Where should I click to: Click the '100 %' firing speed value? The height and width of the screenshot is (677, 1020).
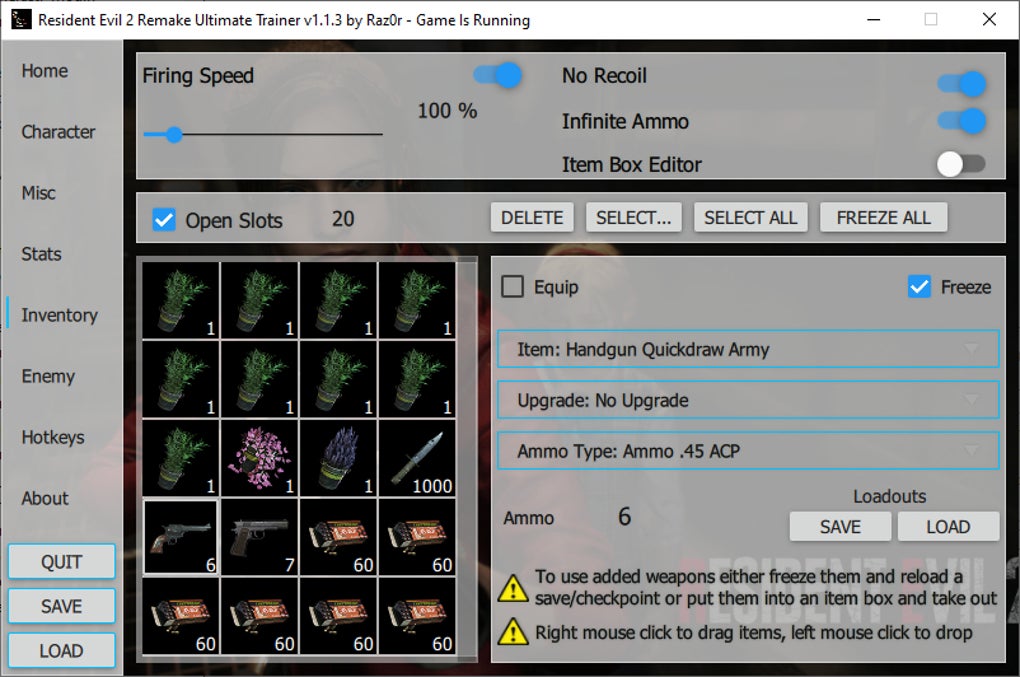coord(447,111)
